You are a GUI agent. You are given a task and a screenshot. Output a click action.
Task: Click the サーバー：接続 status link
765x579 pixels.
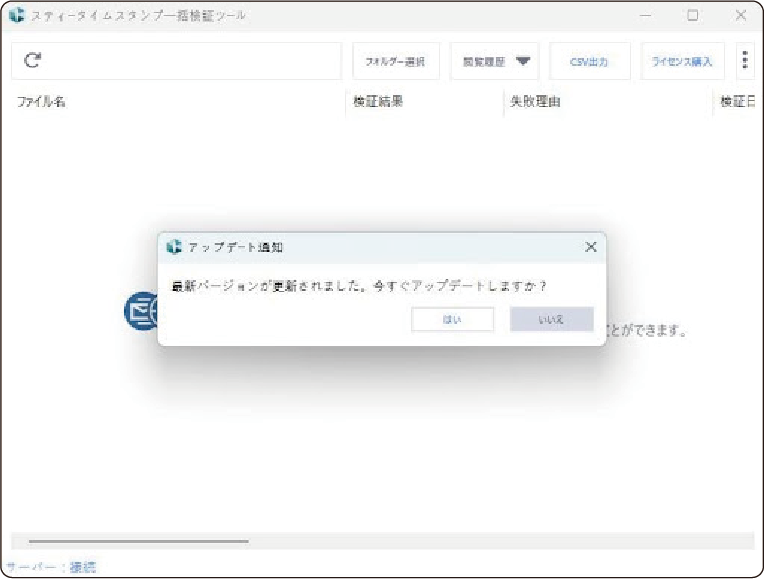pyautogui.click(x=51, y=567)
